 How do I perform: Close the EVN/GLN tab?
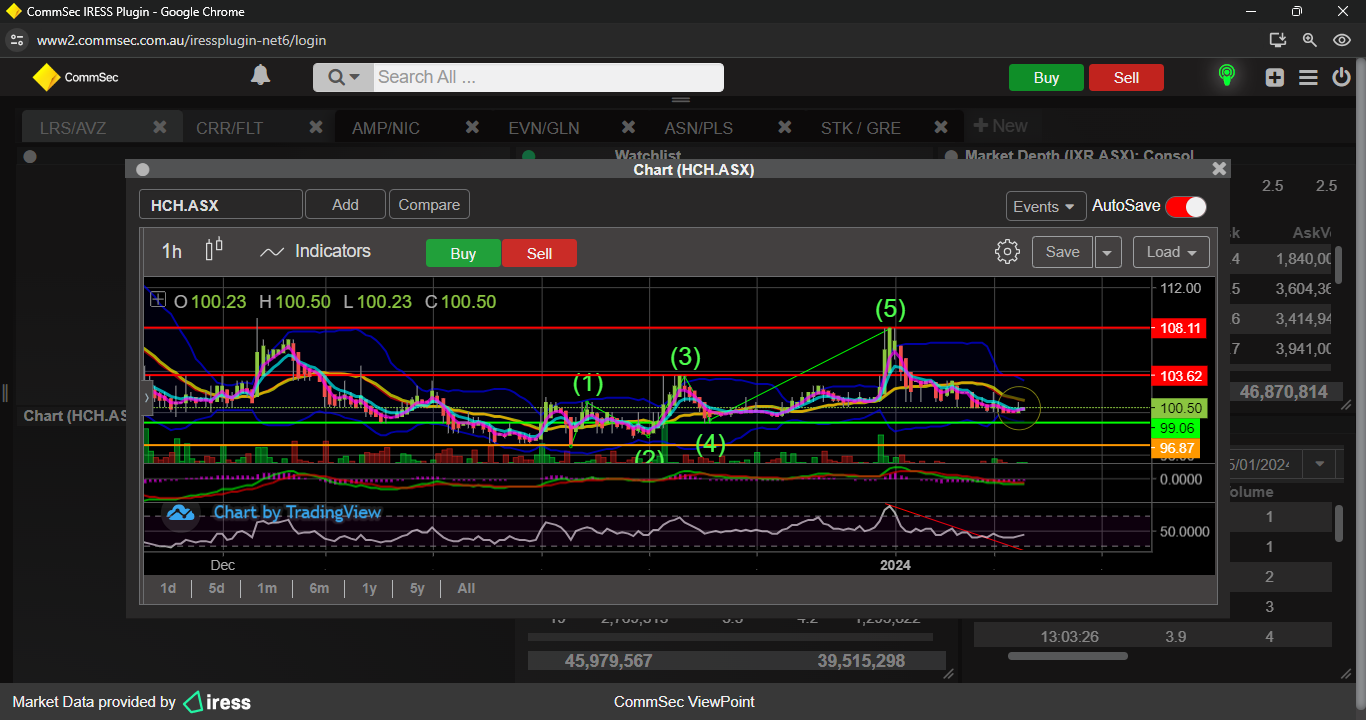coord(628,127)
